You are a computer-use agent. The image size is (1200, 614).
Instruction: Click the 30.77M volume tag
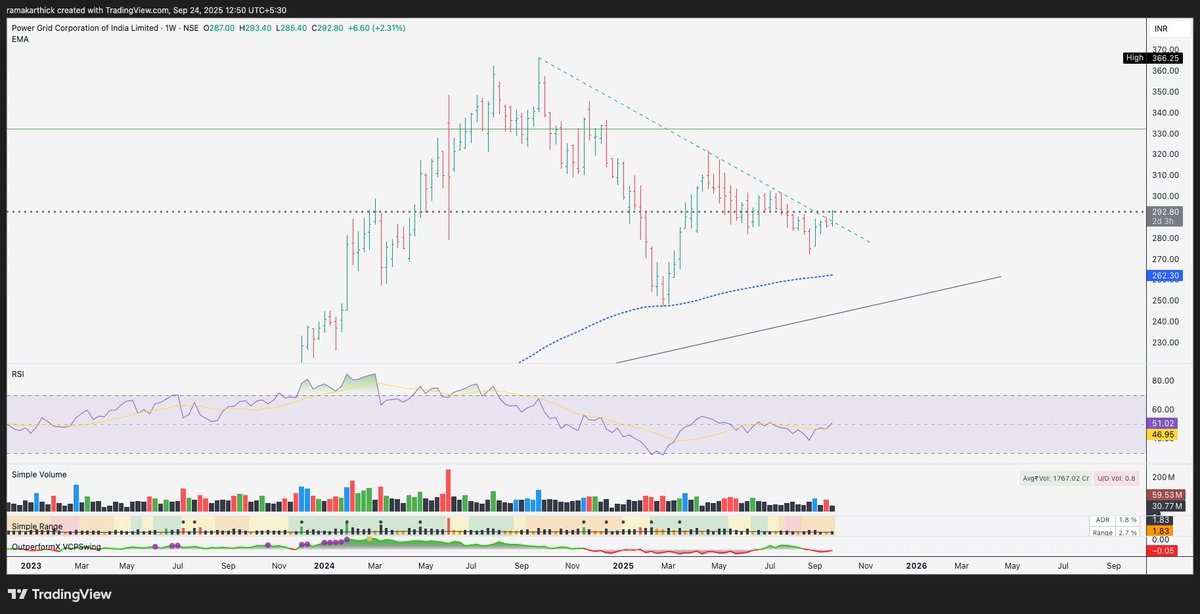(1165, 507)
